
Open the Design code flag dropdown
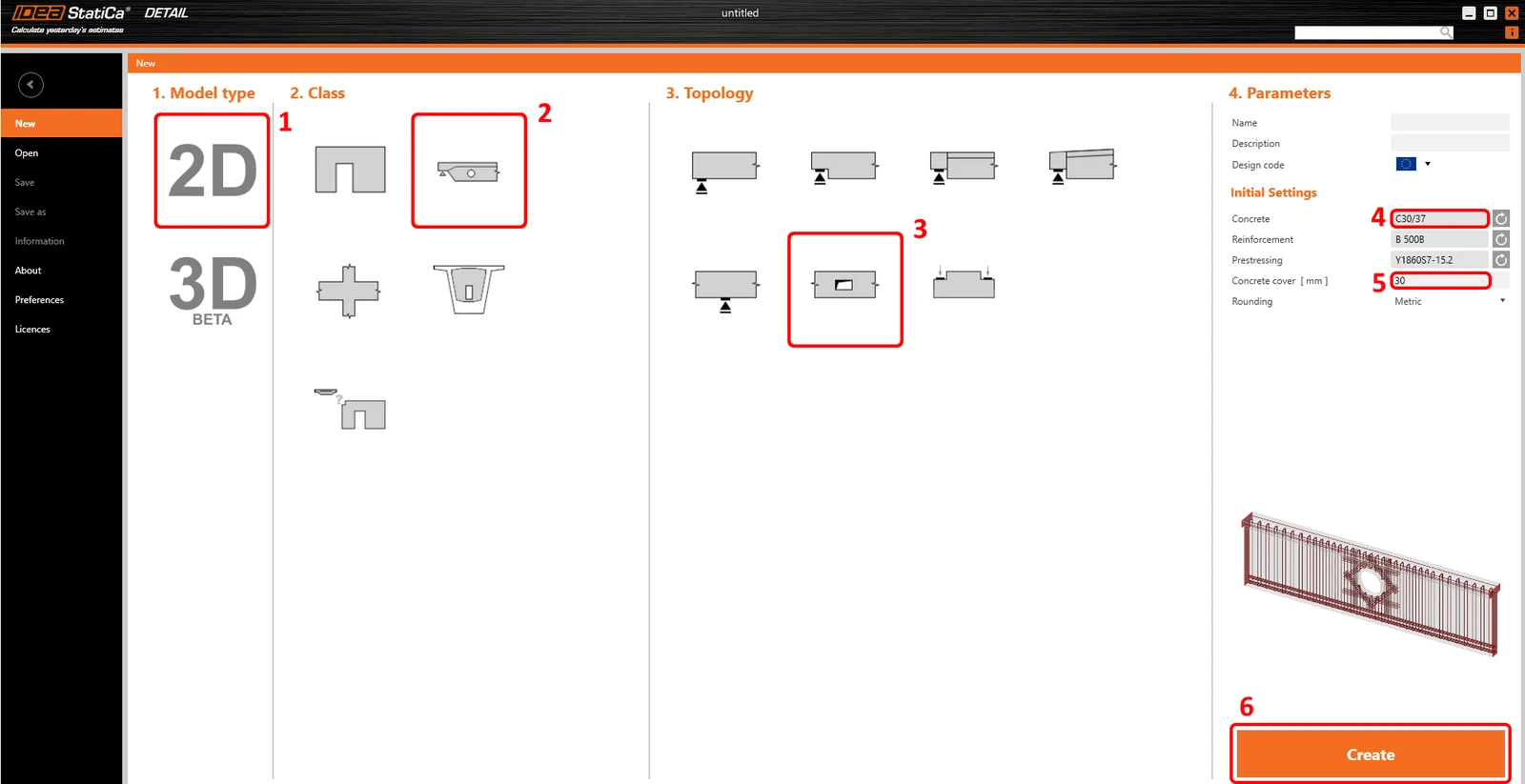tap(1413, 164)
